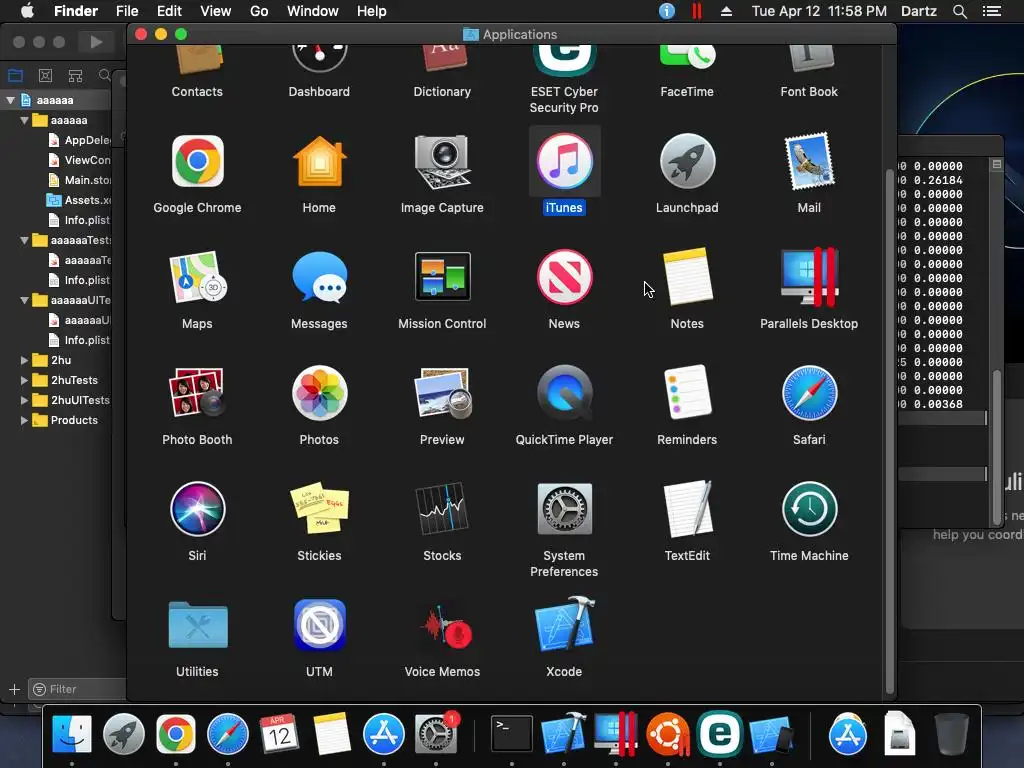Viewport: 1024px width, 768px height.
Task: Open Notification Center list icon
Action: [x=991, y=11]
